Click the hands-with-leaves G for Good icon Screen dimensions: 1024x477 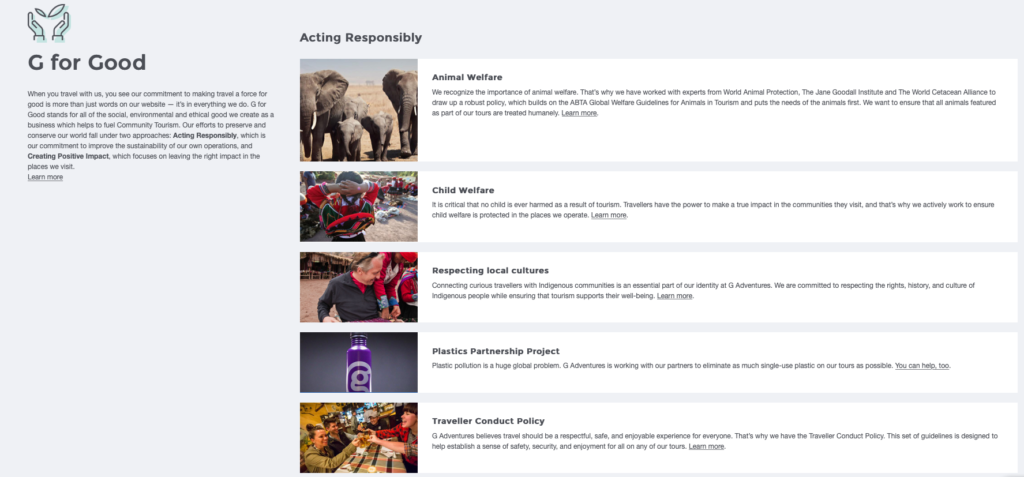point(49,23)
